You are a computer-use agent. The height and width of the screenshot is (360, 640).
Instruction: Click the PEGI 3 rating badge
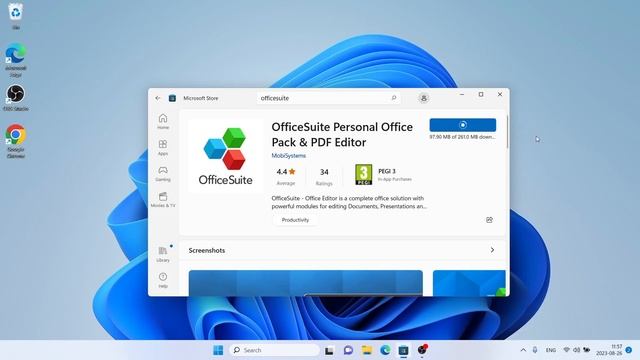363,175
